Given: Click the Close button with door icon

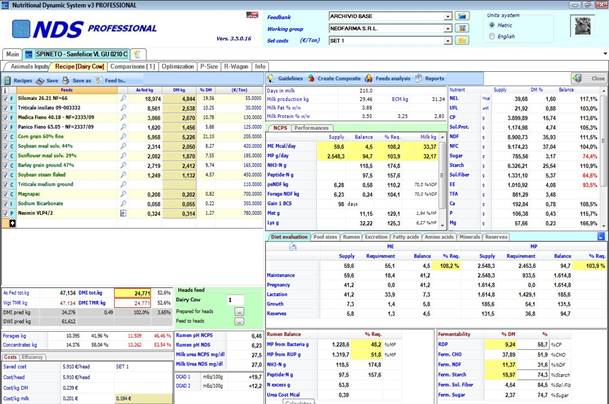Looking at the screenshot, I should pyautogui.click(x=588, y=78).
